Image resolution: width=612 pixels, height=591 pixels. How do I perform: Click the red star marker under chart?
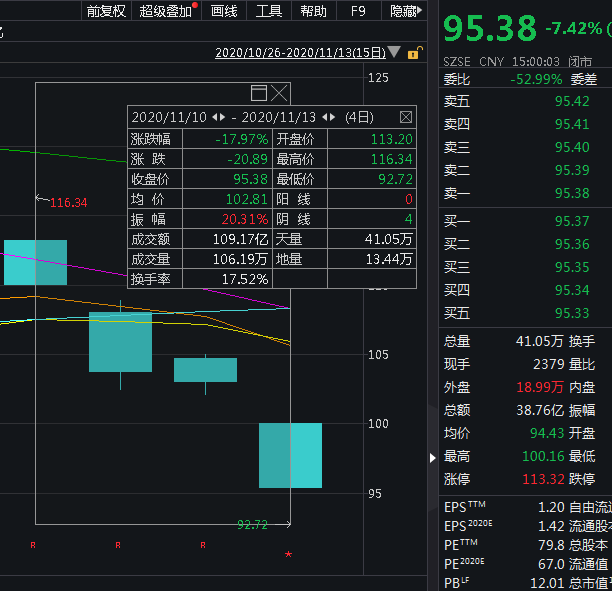coord(288,554)
